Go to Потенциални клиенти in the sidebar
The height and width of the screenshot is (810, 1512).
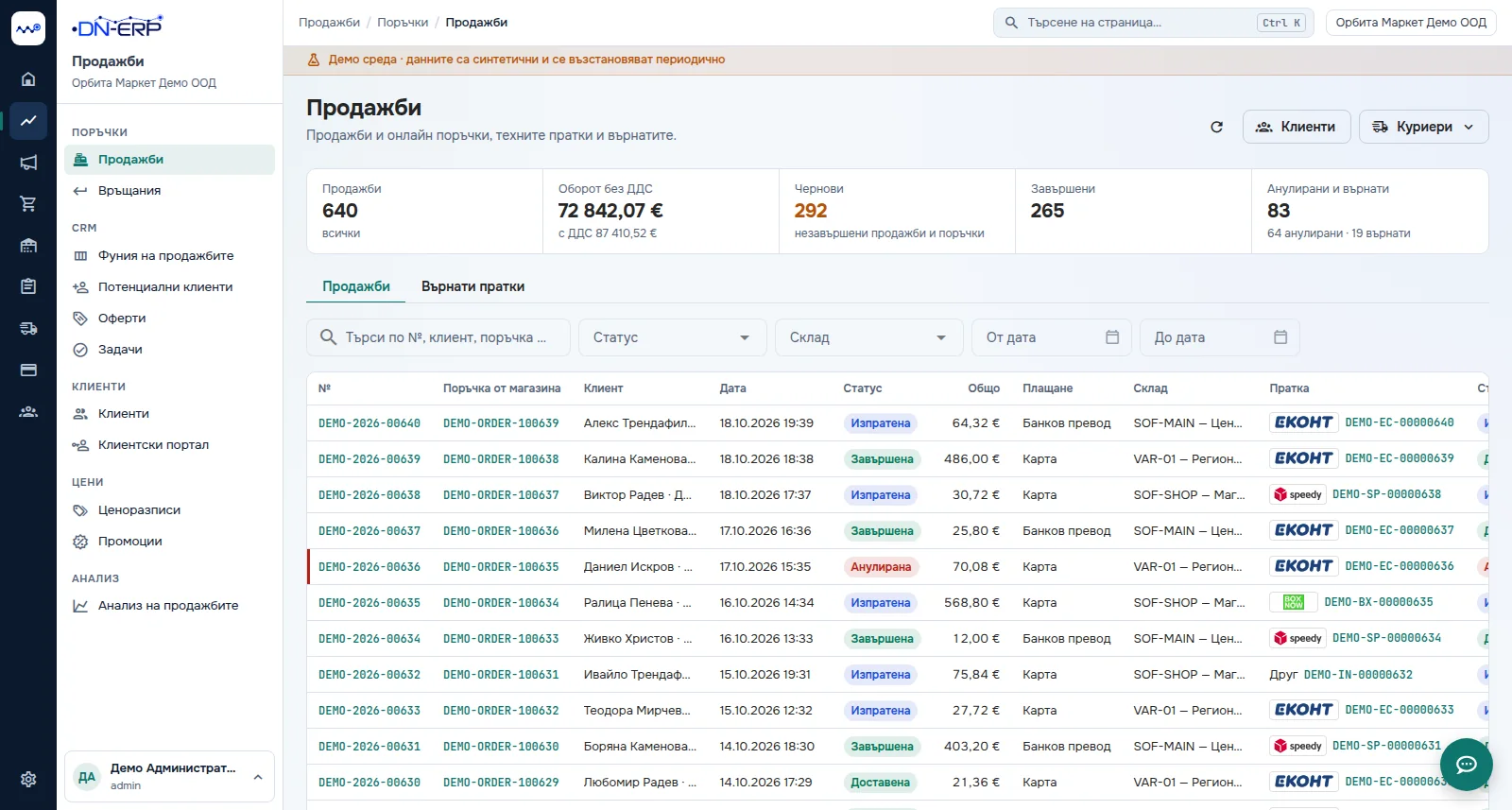point(170,287)
